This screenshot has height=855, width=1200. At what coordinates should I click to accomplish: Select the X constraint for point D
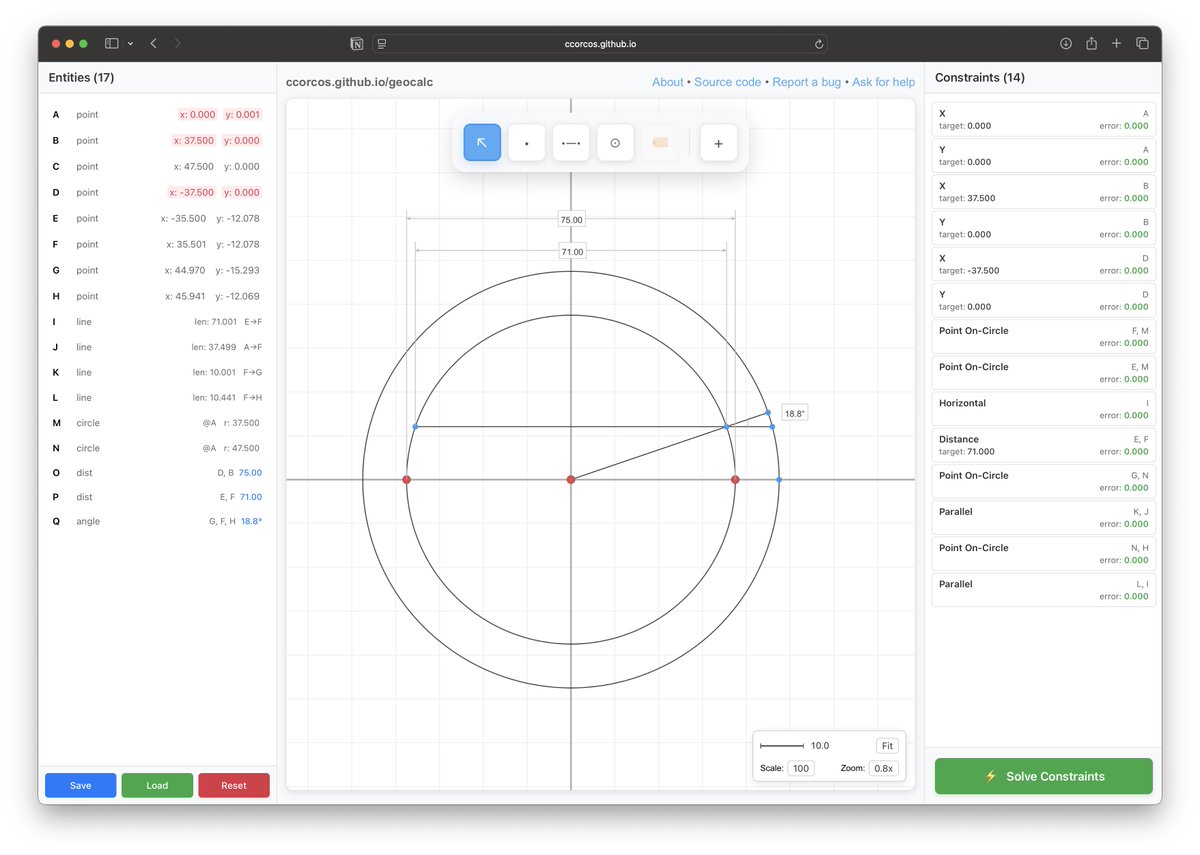click(x=1043, y=264)
